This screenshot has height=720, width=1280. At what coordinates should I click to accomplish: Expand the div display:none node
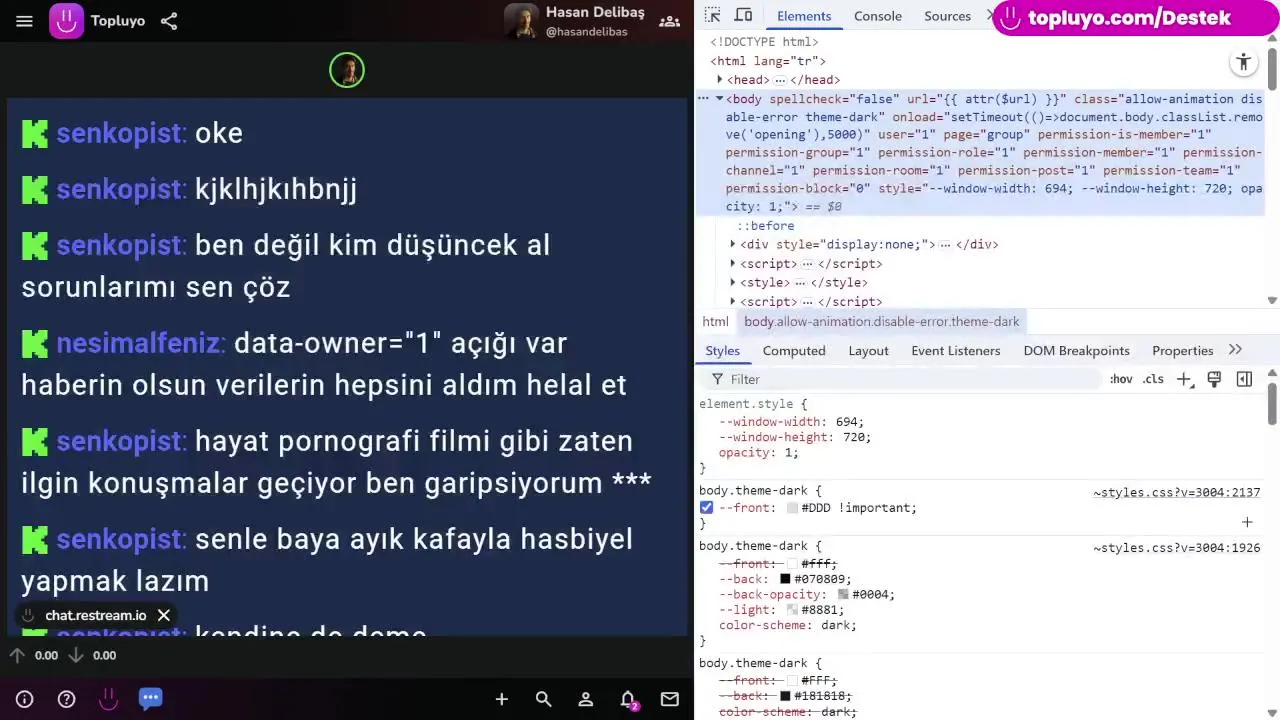pyautogui.click(x=733, y=244)
